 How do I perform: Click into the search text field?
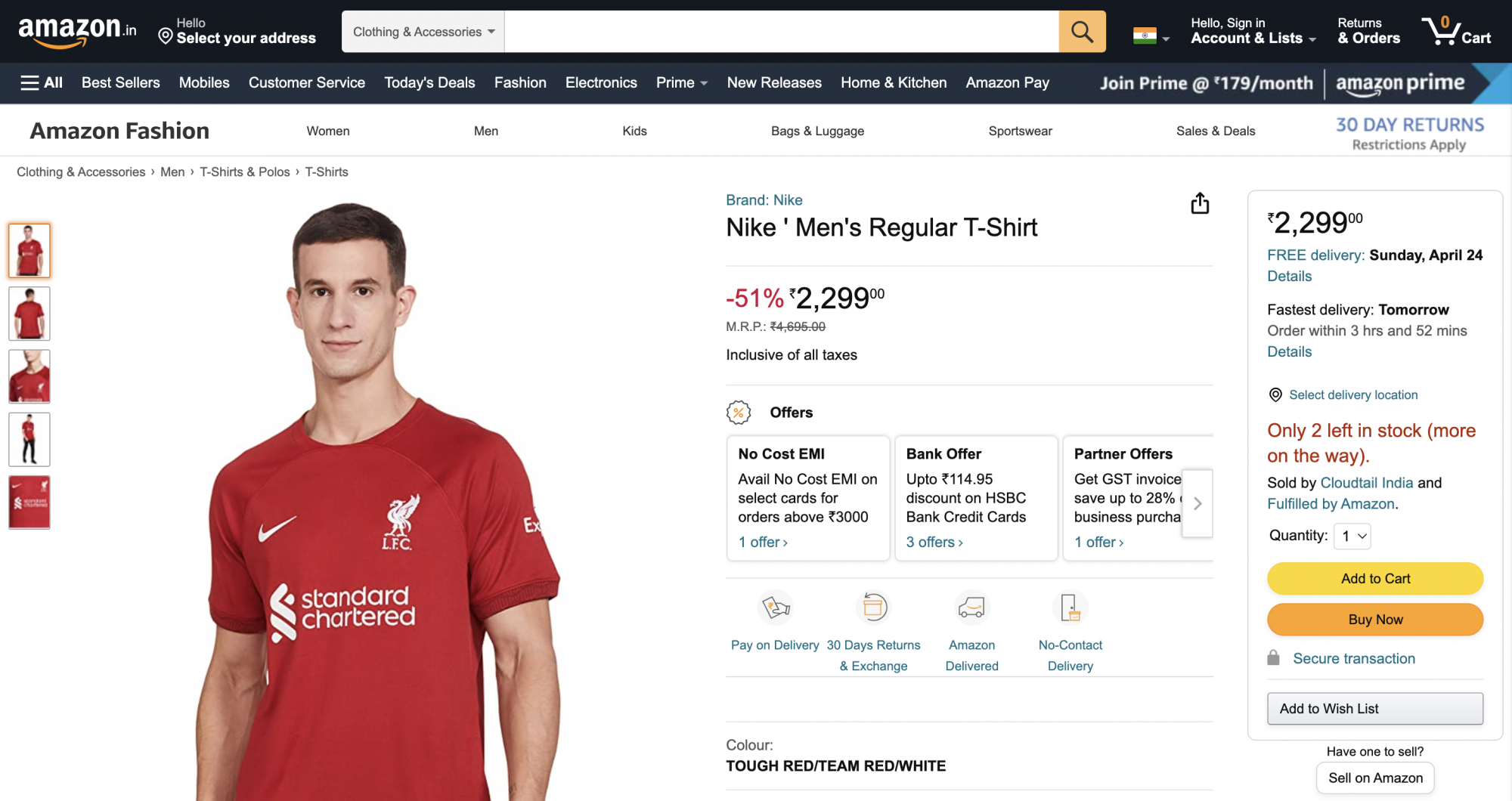click(781, 32)
